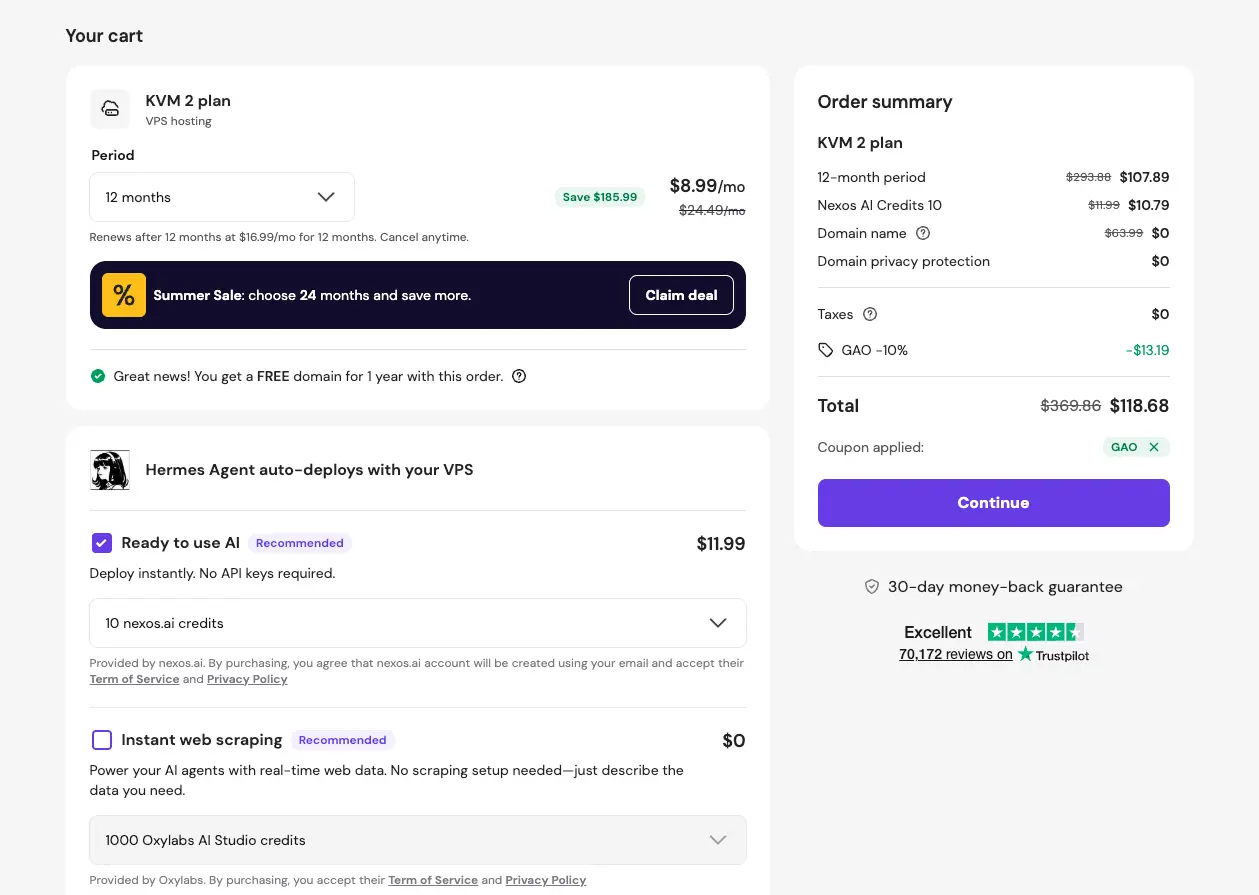Click the struck-through $369.86 total
The image size is (1259, 895).
pos(1071,406)
